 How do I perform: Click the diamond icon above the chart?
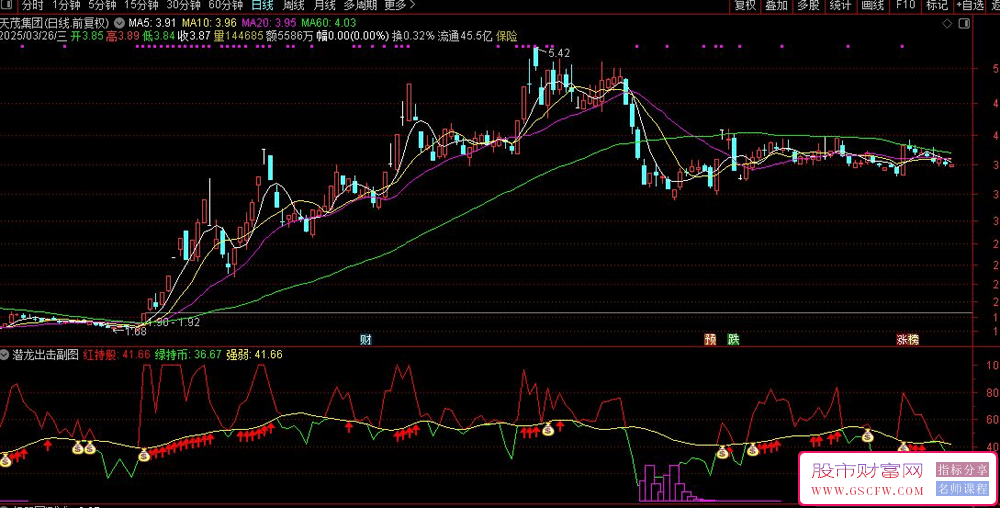click(947, 24)
